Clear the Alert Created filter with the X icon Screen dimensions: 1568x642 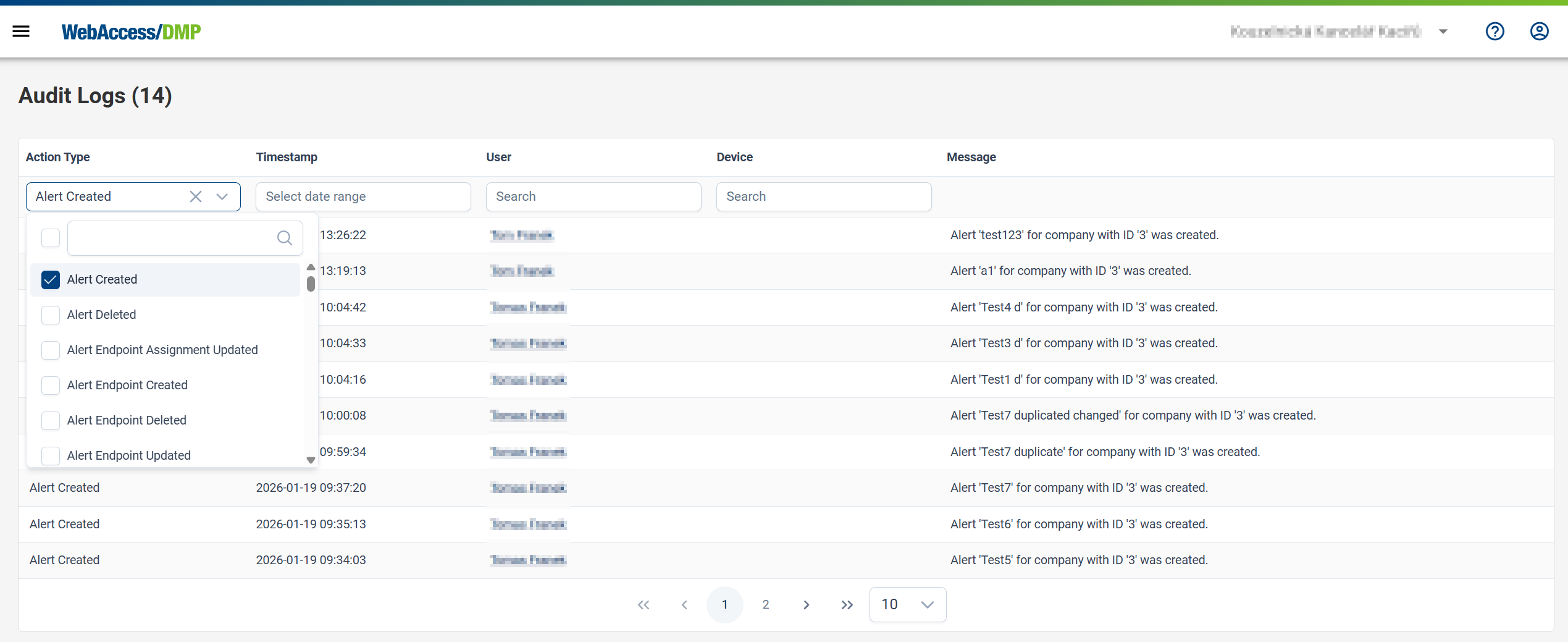[x=196, y=196]
